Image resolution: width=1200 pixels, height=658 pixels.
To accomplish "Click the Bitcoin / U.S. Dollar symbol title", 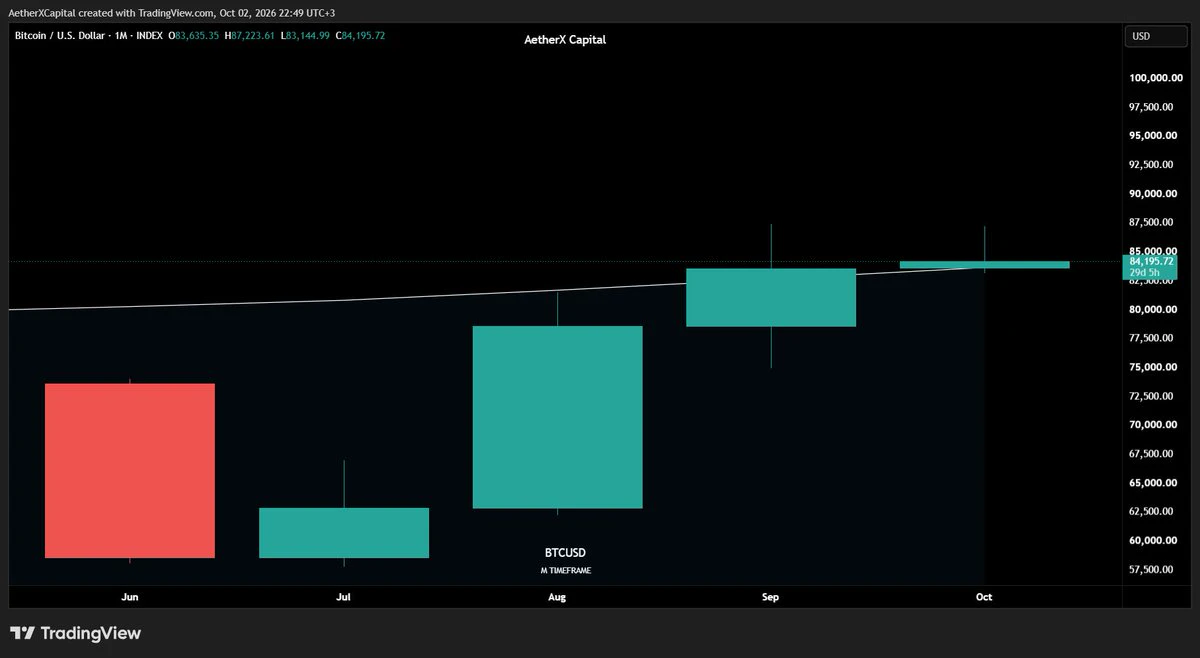I will click(62, 36).
